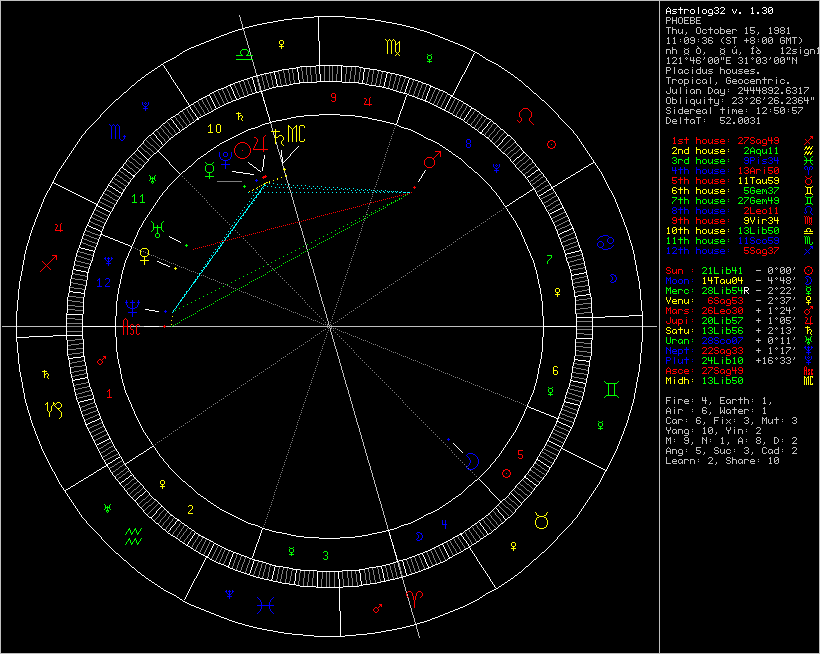
Task: Click the 'Astrolog32 v. 1.30' header text
Action: pos(712,10)
